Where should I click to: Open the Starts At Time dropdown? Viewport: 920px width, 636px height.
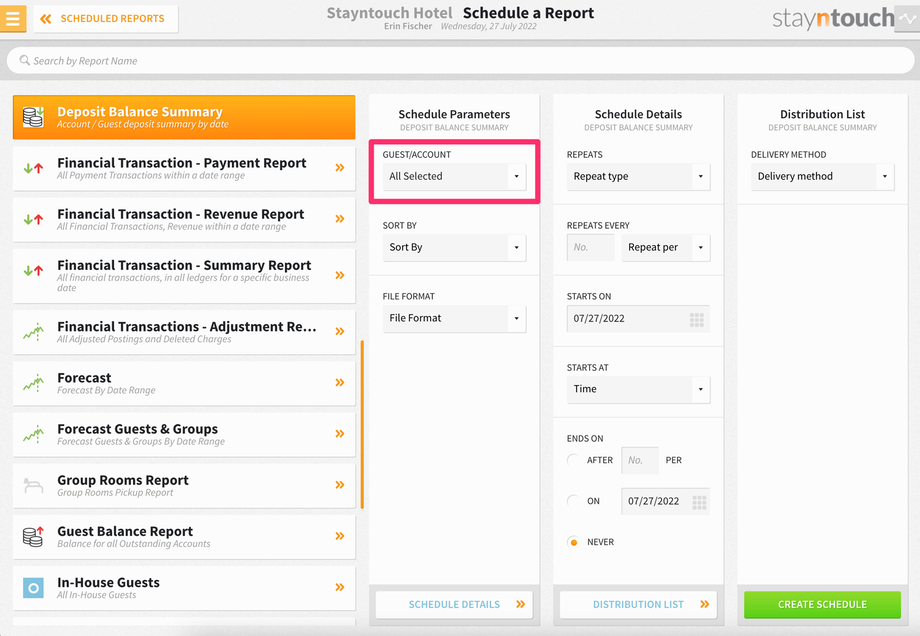pos(638,389)
